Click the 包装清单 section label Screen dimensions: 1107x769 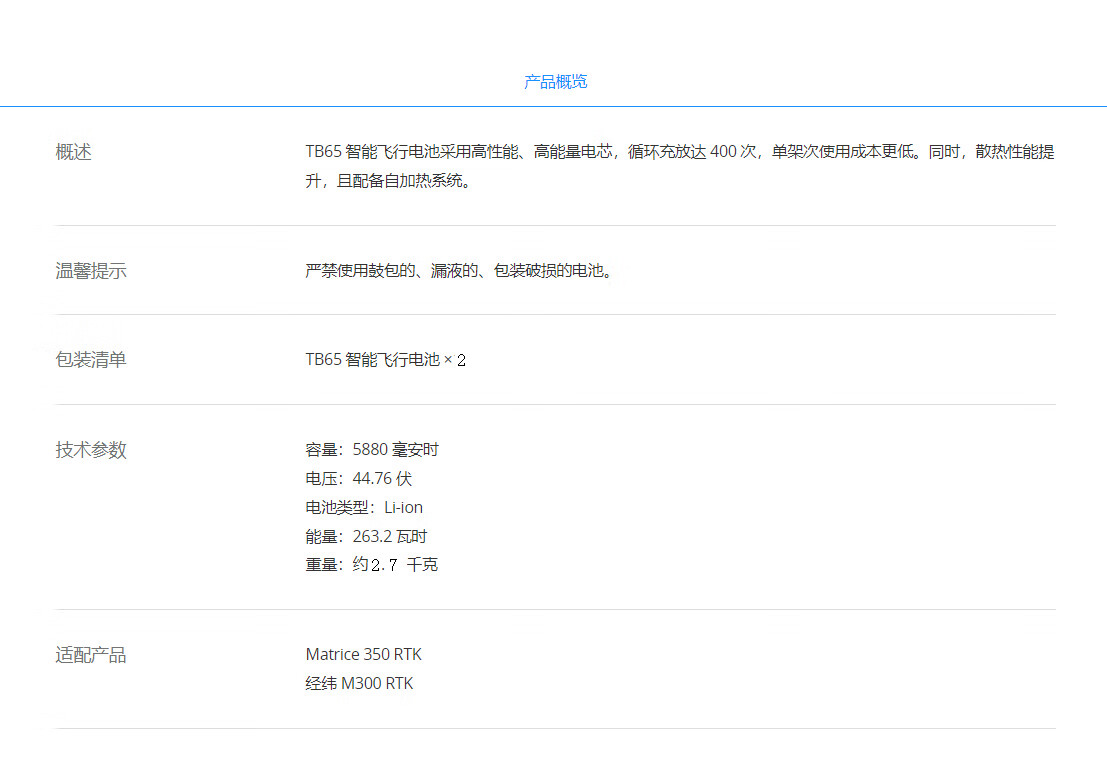[x=91, y=360]
